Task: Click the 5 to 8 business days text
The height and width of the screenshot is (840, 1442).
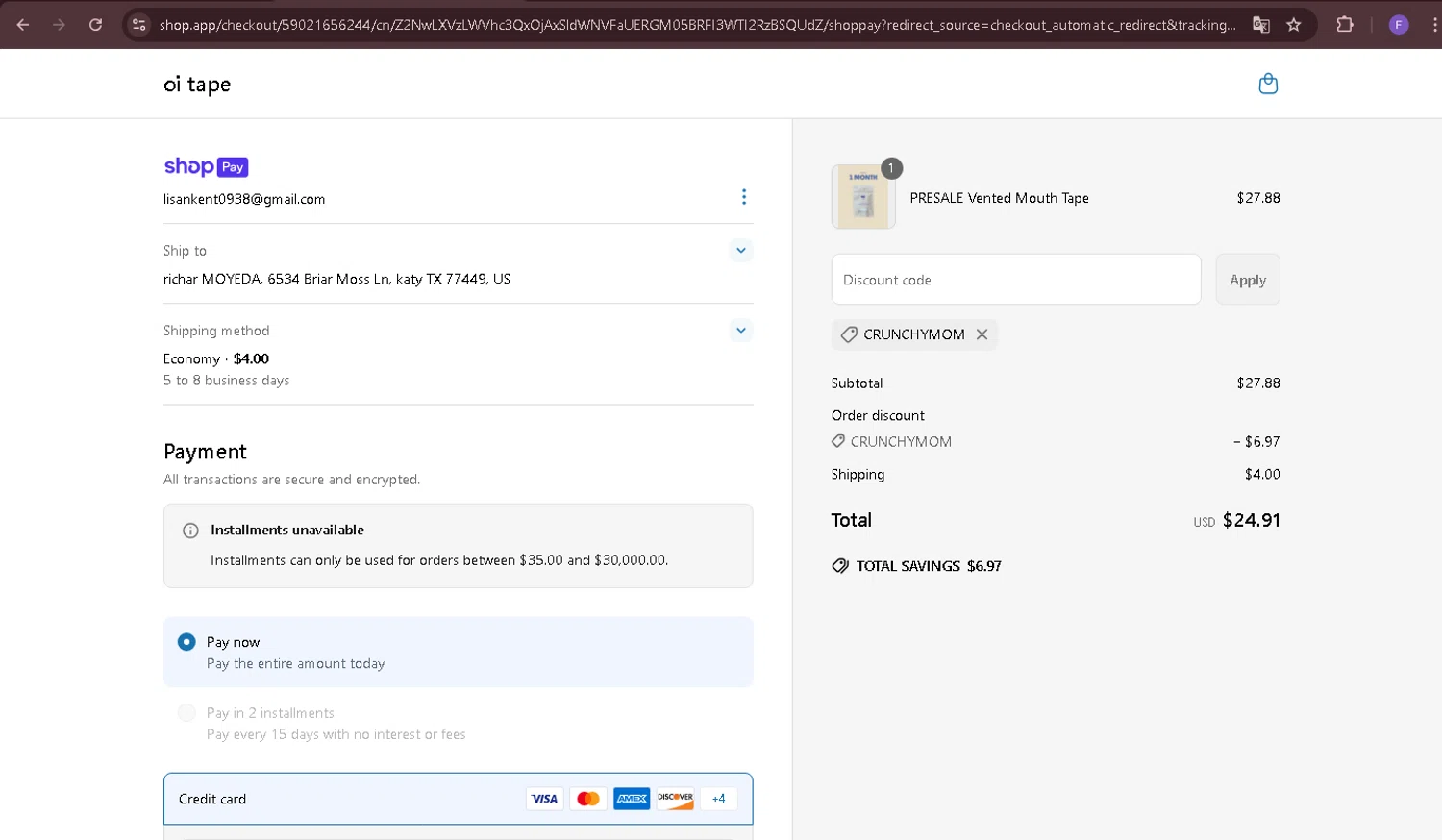Action: click(227, 381)
